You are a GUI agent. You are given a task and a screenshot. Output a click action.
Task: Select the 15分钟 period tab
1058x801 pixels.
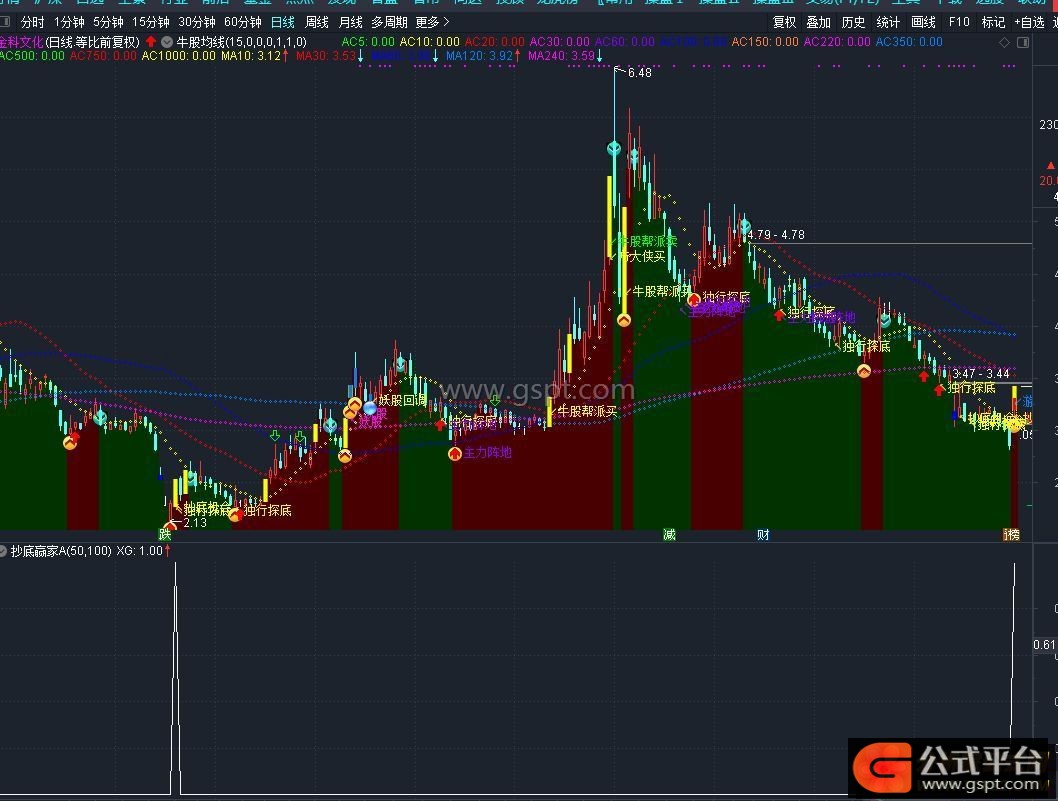pyautogui.click(x=150, y=22)
